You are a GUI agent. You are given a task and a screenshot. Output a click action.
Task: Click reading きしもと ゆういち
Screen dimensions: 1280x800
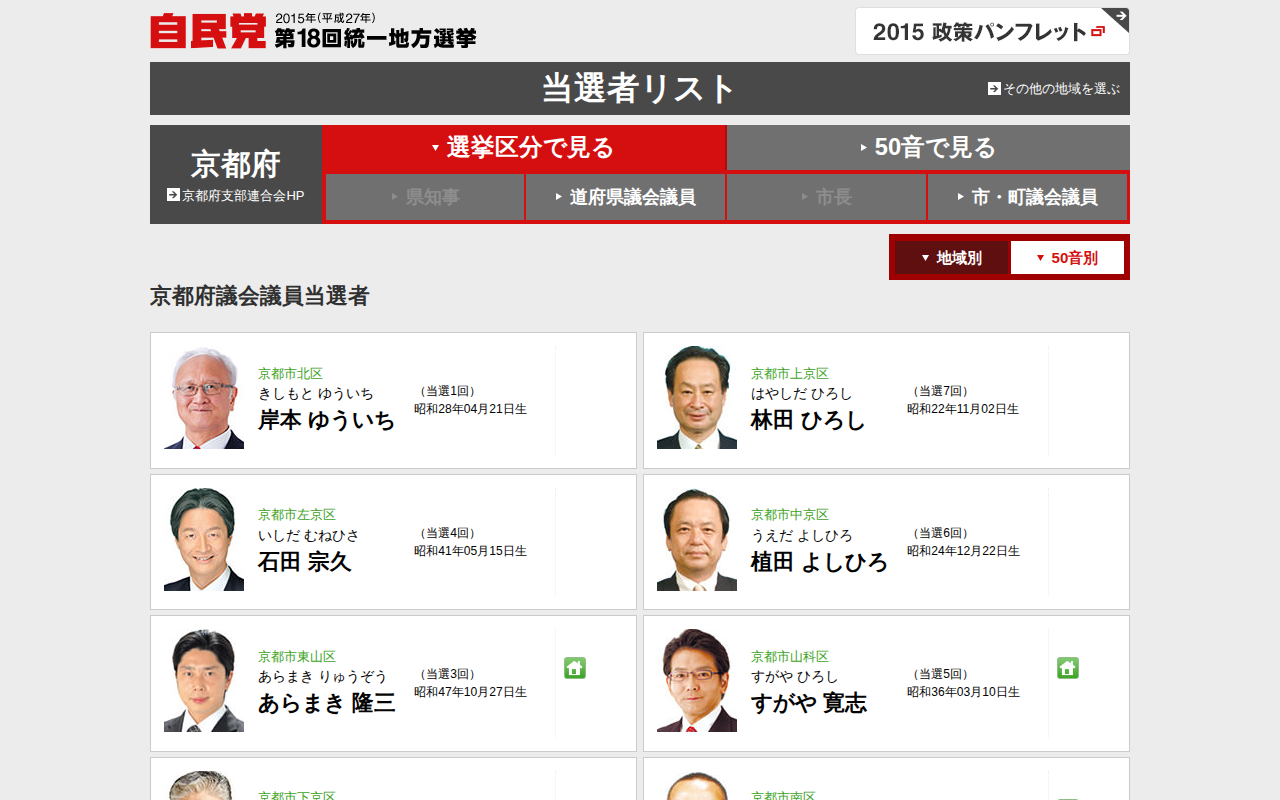(316, 393)
